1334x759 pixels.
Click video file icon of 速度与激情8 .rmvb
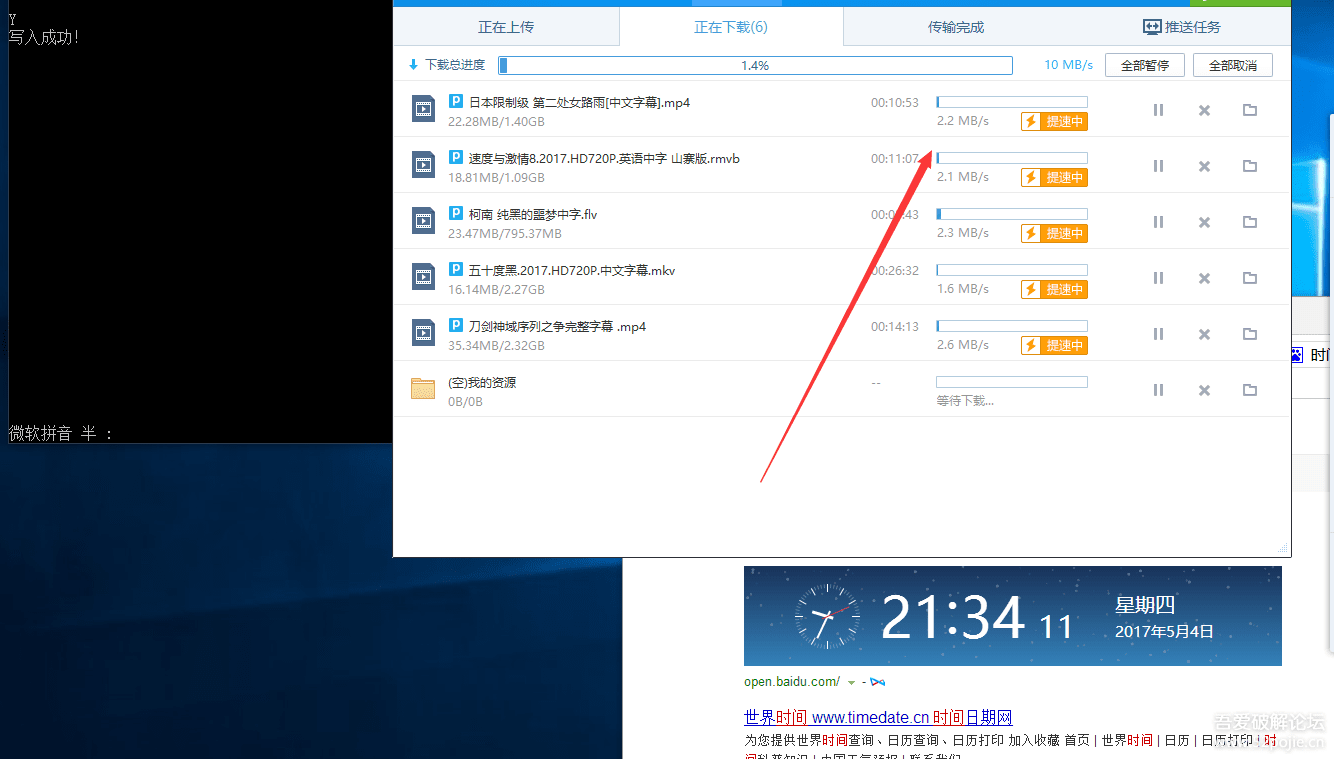(x=423, y=165)
